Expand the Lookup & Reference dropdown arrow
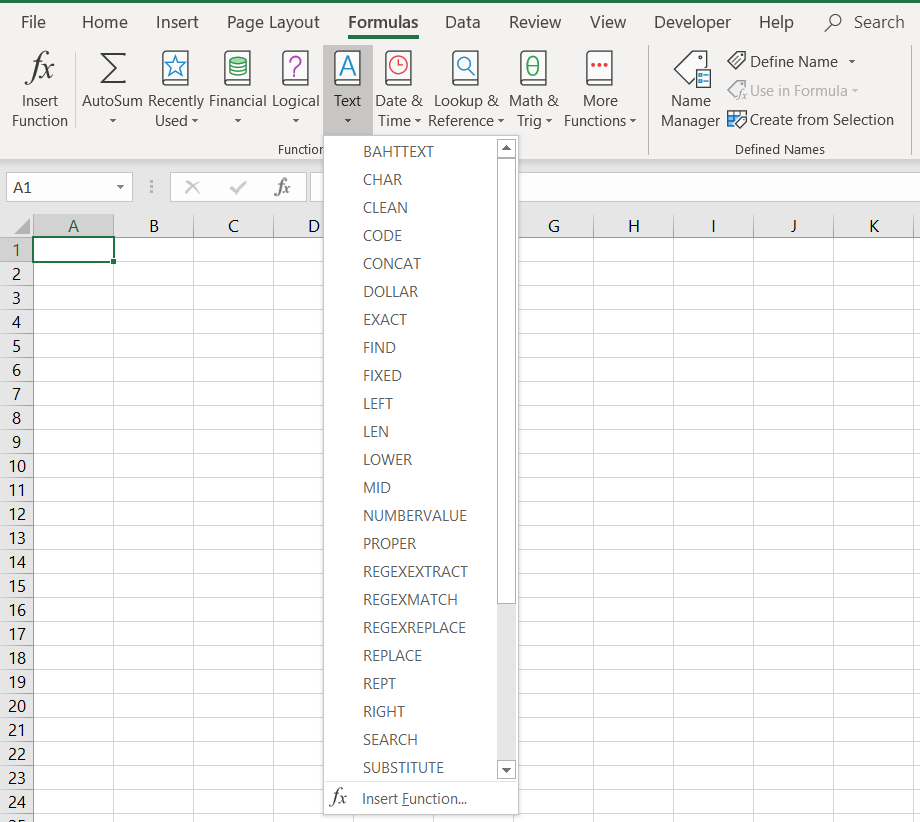 click(x=500, y=121)
